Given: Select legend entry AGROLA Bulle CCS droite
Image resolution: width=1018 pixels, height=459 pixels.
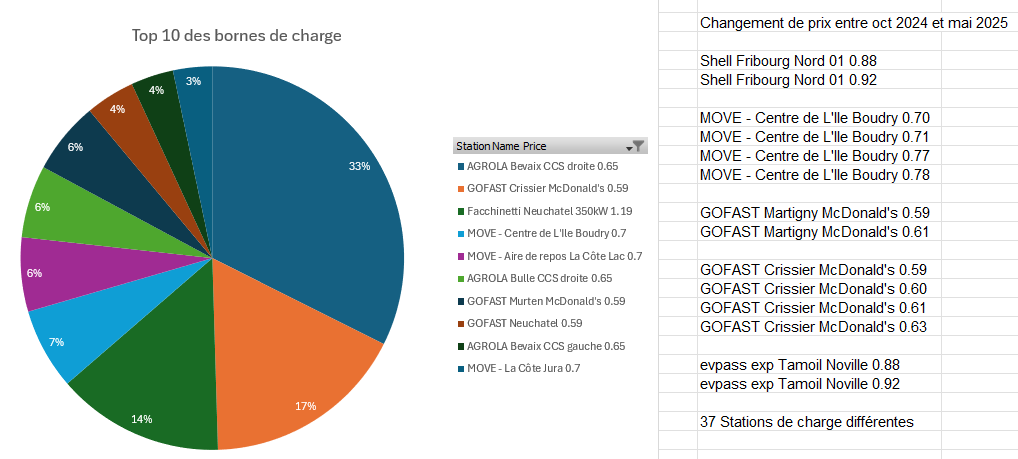Looking at the screenshot, I should point(539,278).
